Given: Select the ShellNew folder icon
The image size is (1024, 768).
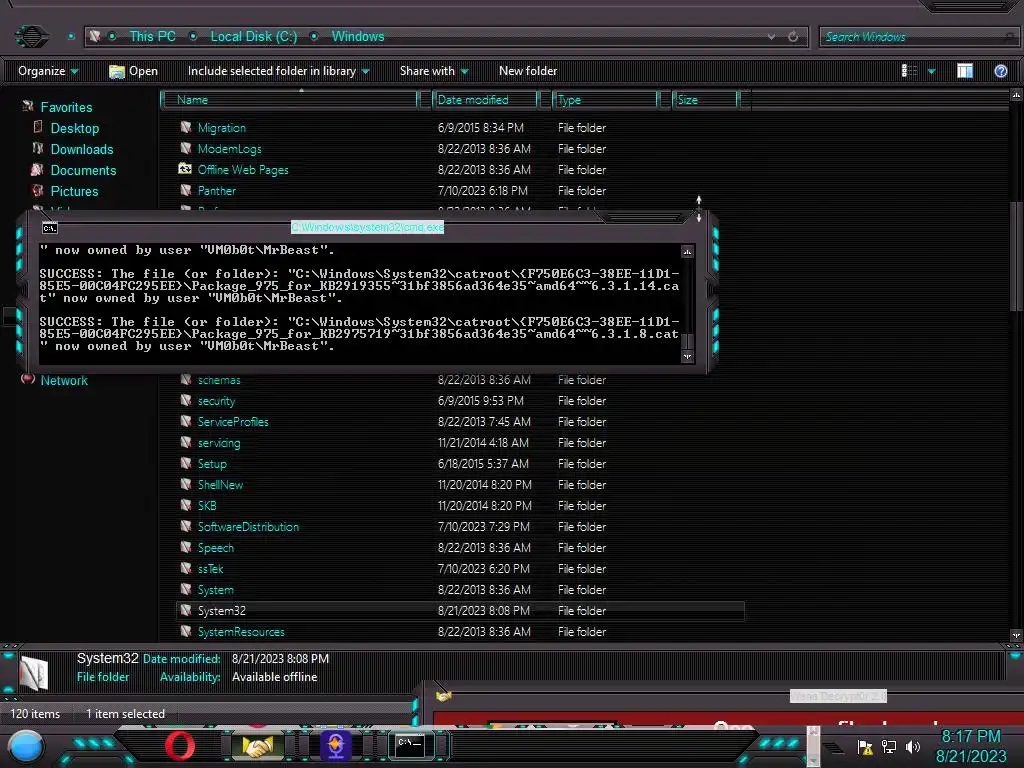Looking at the screenshot, I should tap(186, 484).
